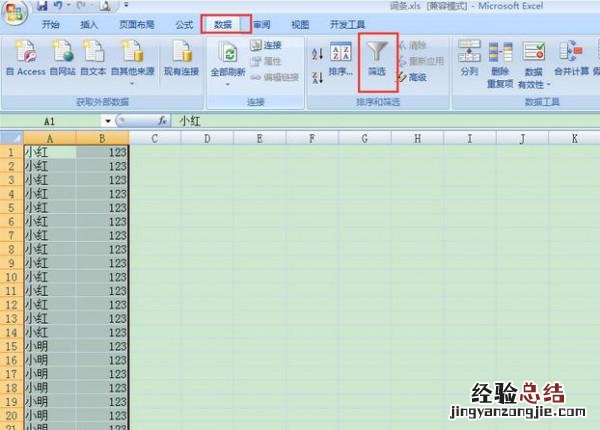Click Text to Columns (分列)
The height and width of the screenshot is (430, 600).
[x=470, y=57]
